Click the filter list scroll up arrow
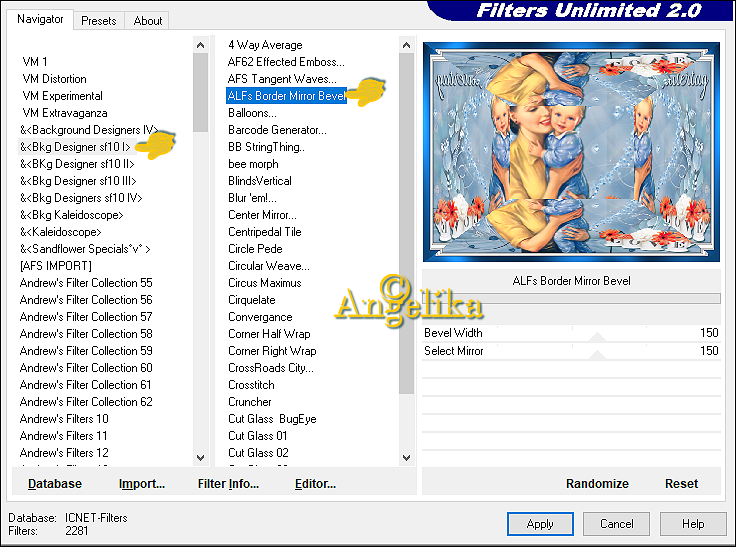The image size is (736, 547). tap(406, 46)
